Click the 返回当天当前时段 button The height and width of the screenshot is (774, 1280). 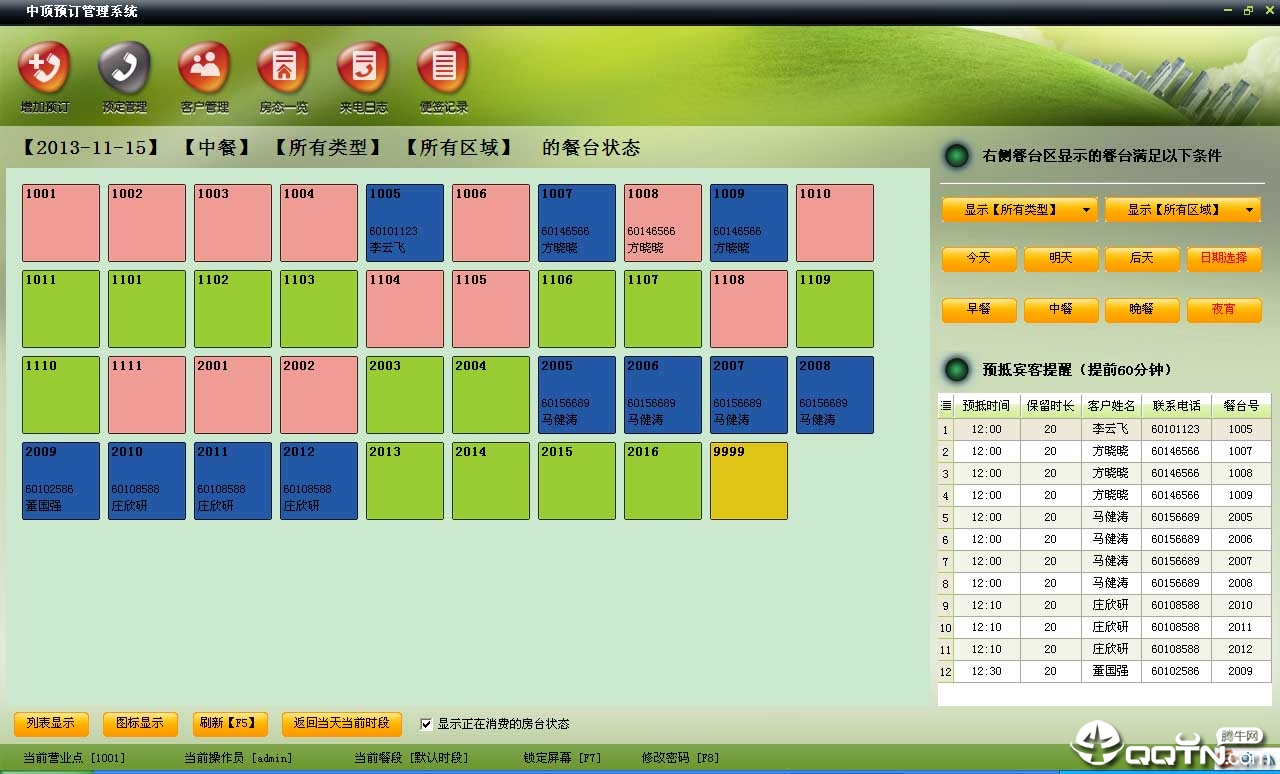pyautogui.click(x=341, y=723)
